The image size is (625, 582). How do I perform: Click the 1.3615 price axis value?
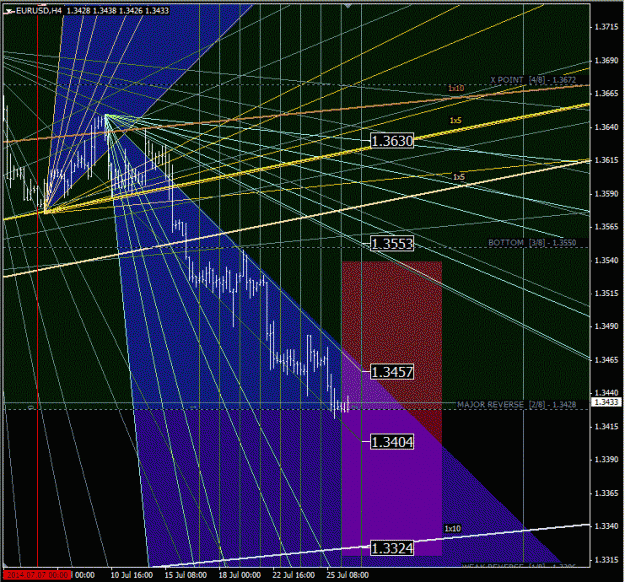pos(606,160)
